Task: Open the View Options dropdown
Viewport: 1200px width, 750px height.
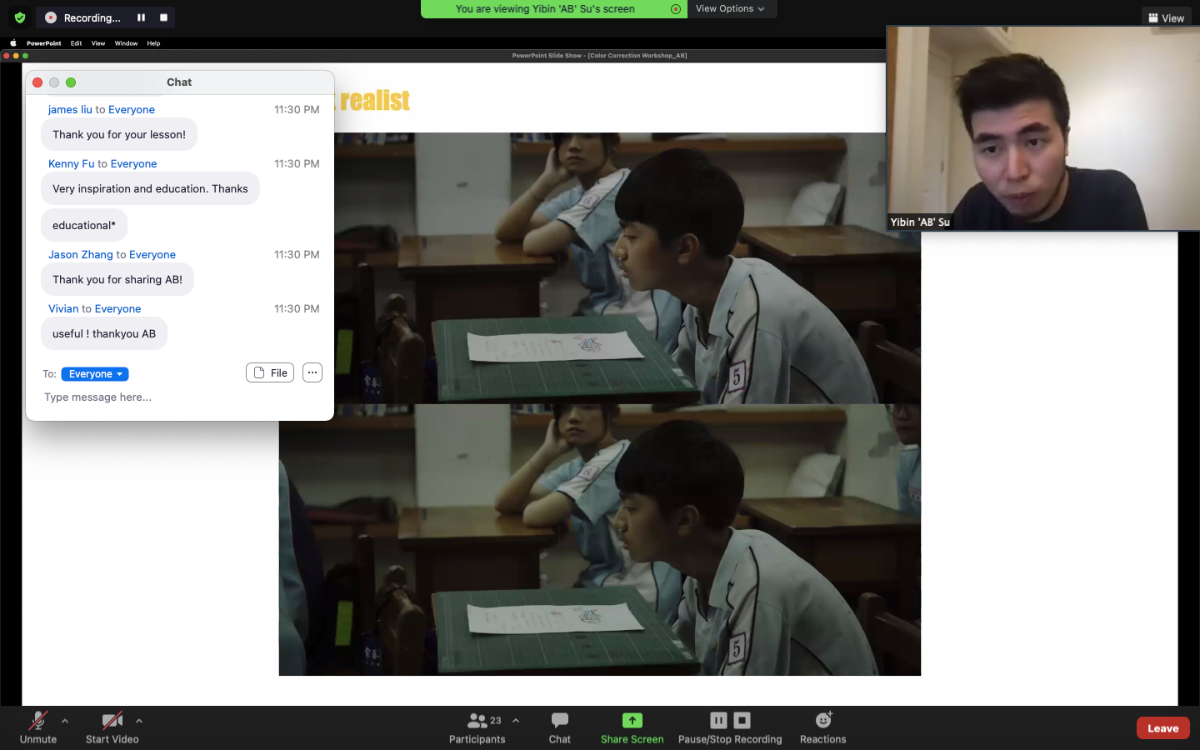Action: point(731,9)
